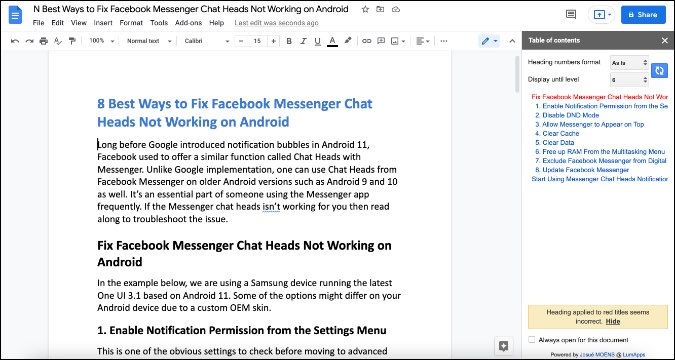Decrease the font size
The height and width of the screenshot is (360, 675).
[x=241, y=41]
